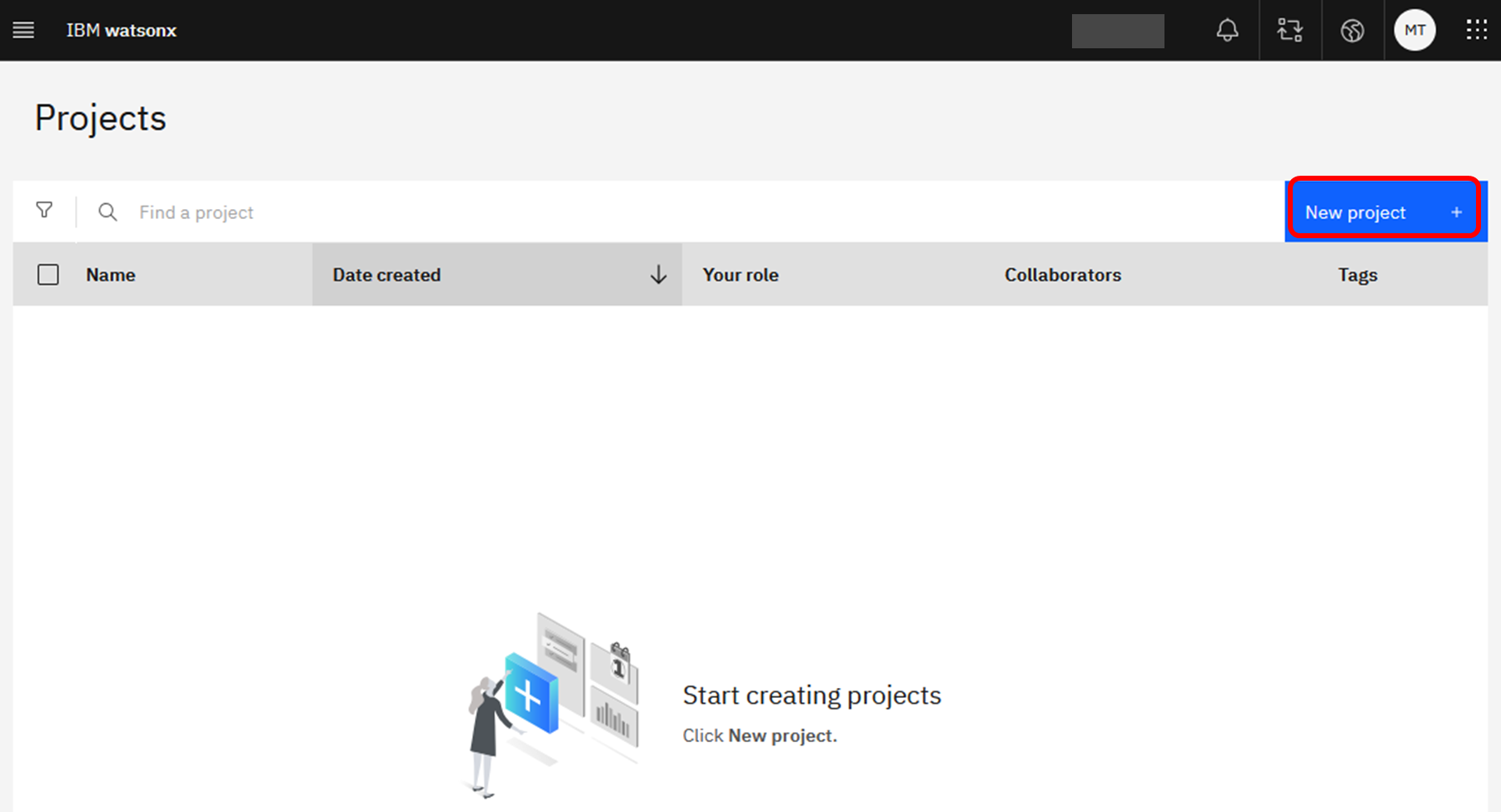Click the plus icon on New project
This screenshot has height=812, width=1501.
1456,212
